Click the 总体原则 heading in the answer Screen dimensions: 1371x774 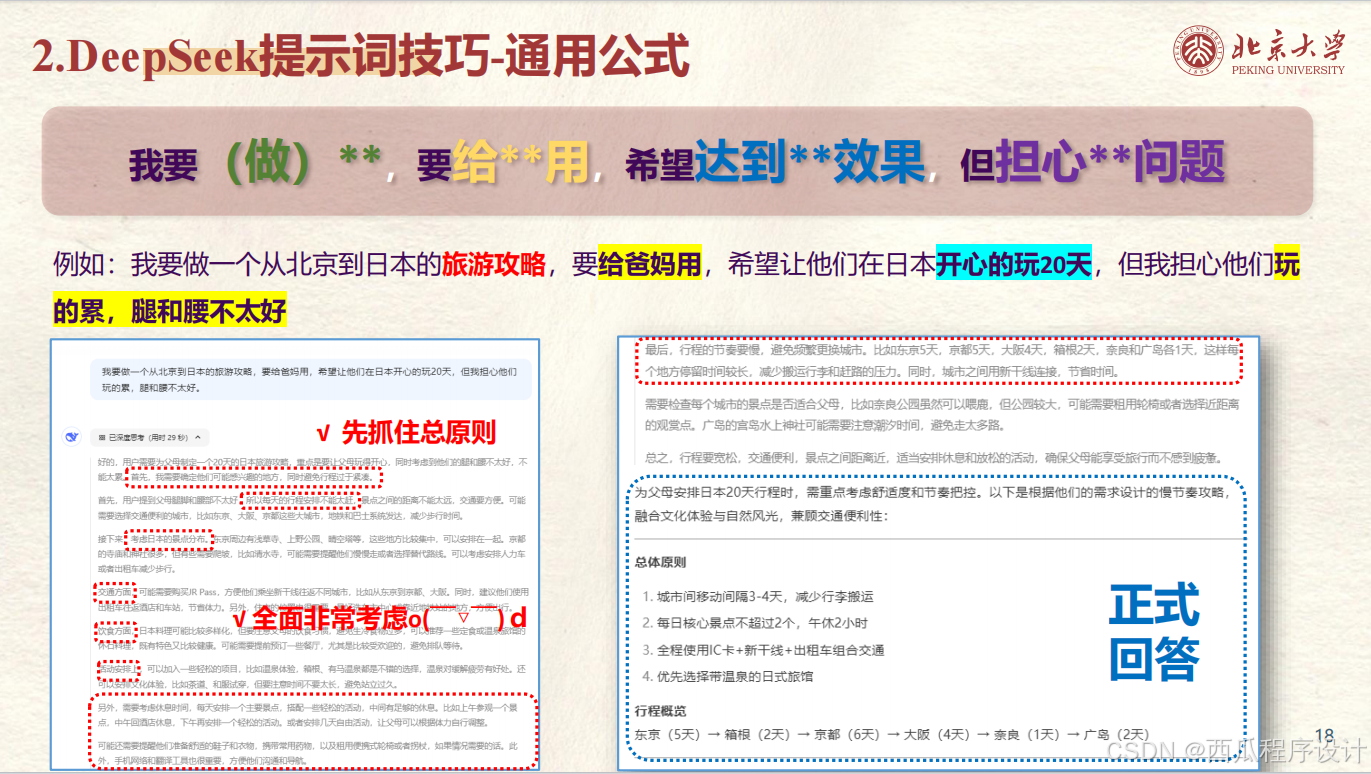coord(661,562)
